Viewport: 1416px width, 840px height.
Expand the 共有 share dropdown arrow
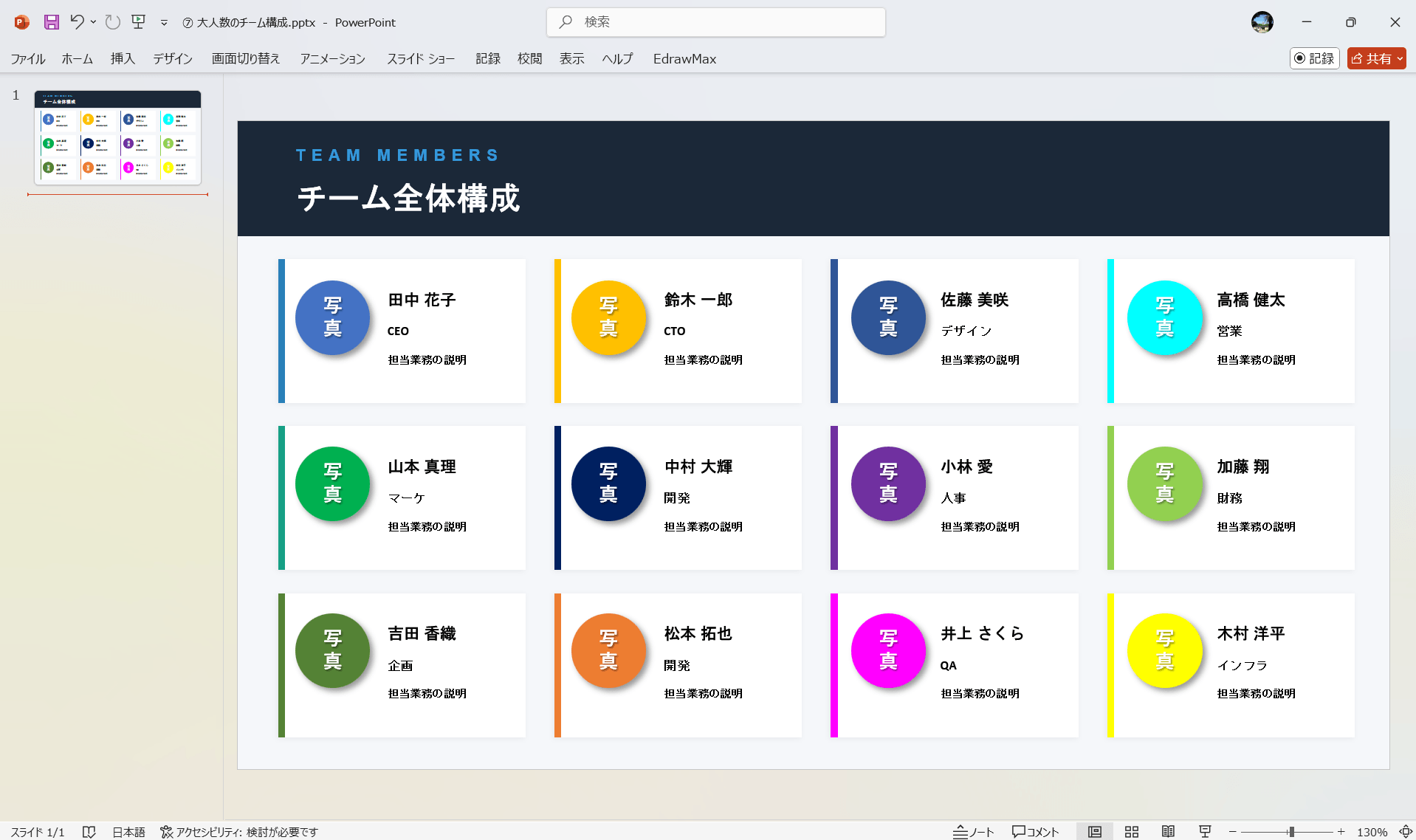pos(1399,58)
